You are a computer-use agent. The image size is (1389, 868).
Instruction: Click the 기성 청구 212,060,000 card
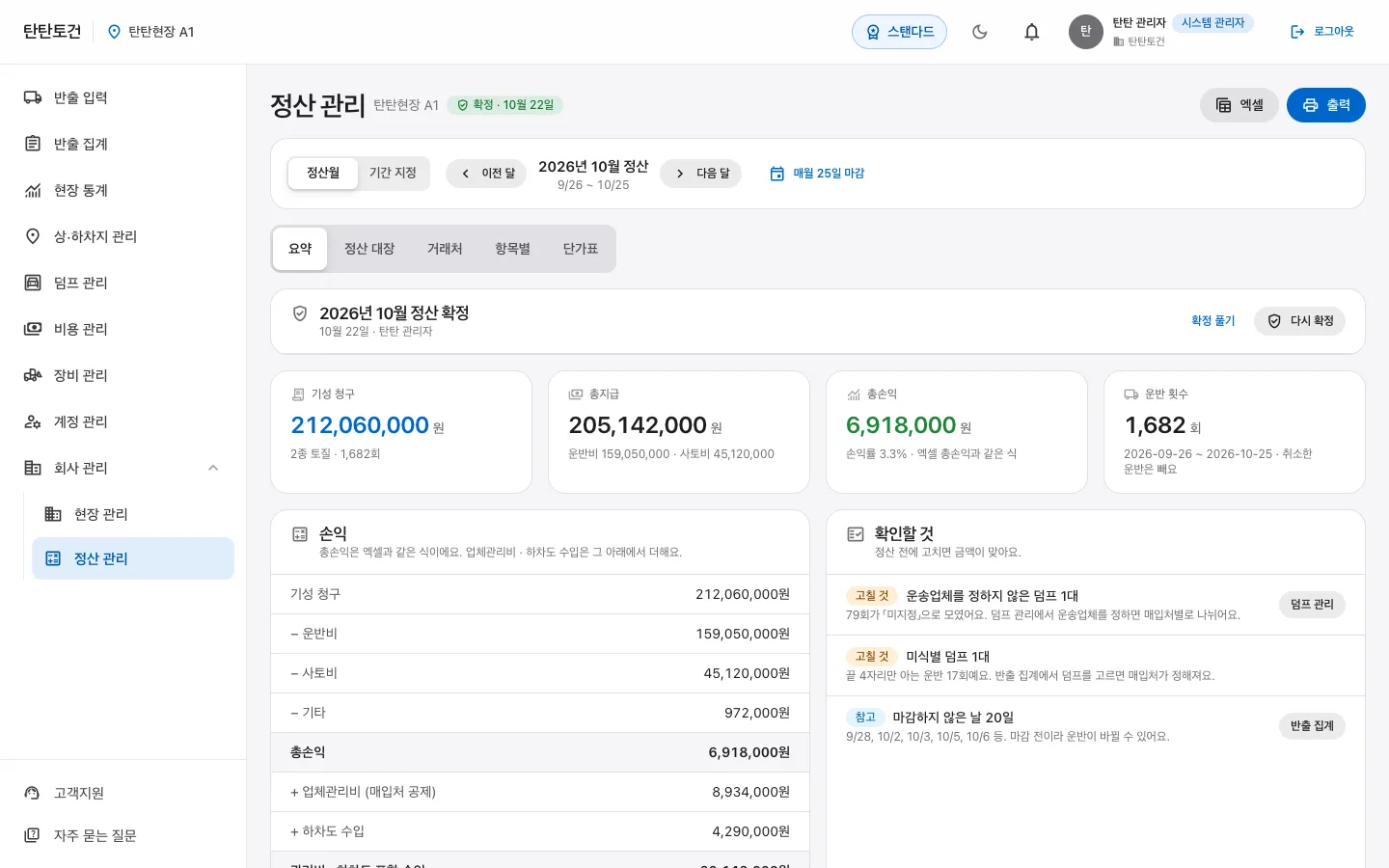click(401, 432)
